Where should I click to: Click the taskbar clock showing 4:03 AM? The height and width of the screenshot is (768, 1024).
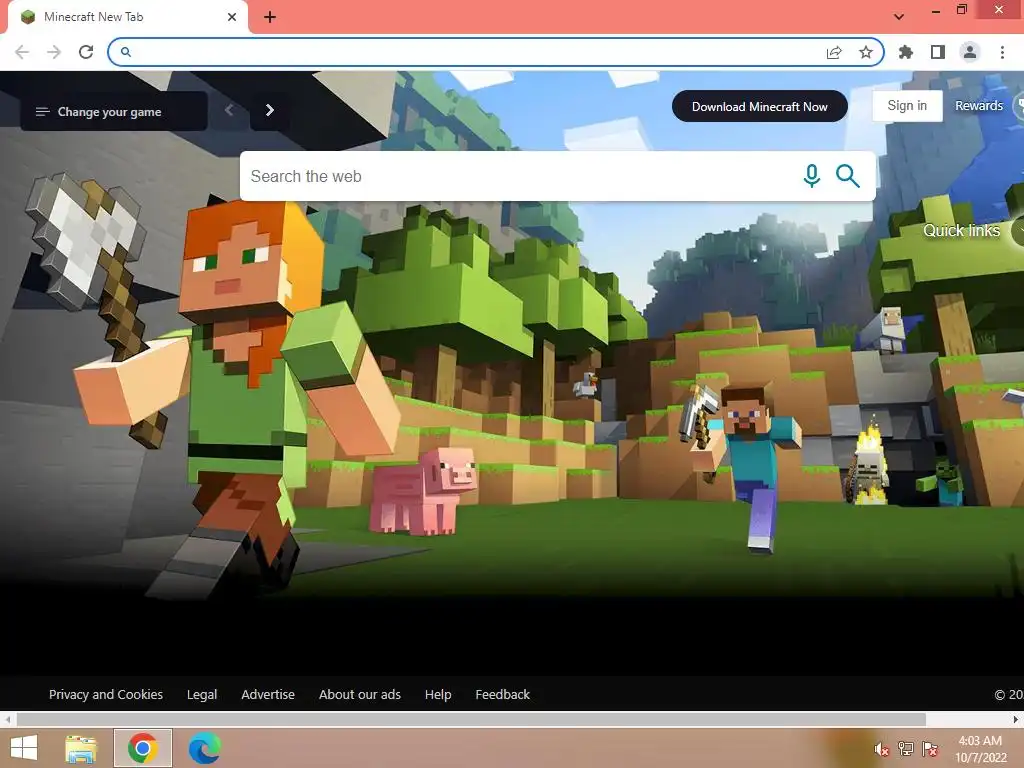(981, 749)
